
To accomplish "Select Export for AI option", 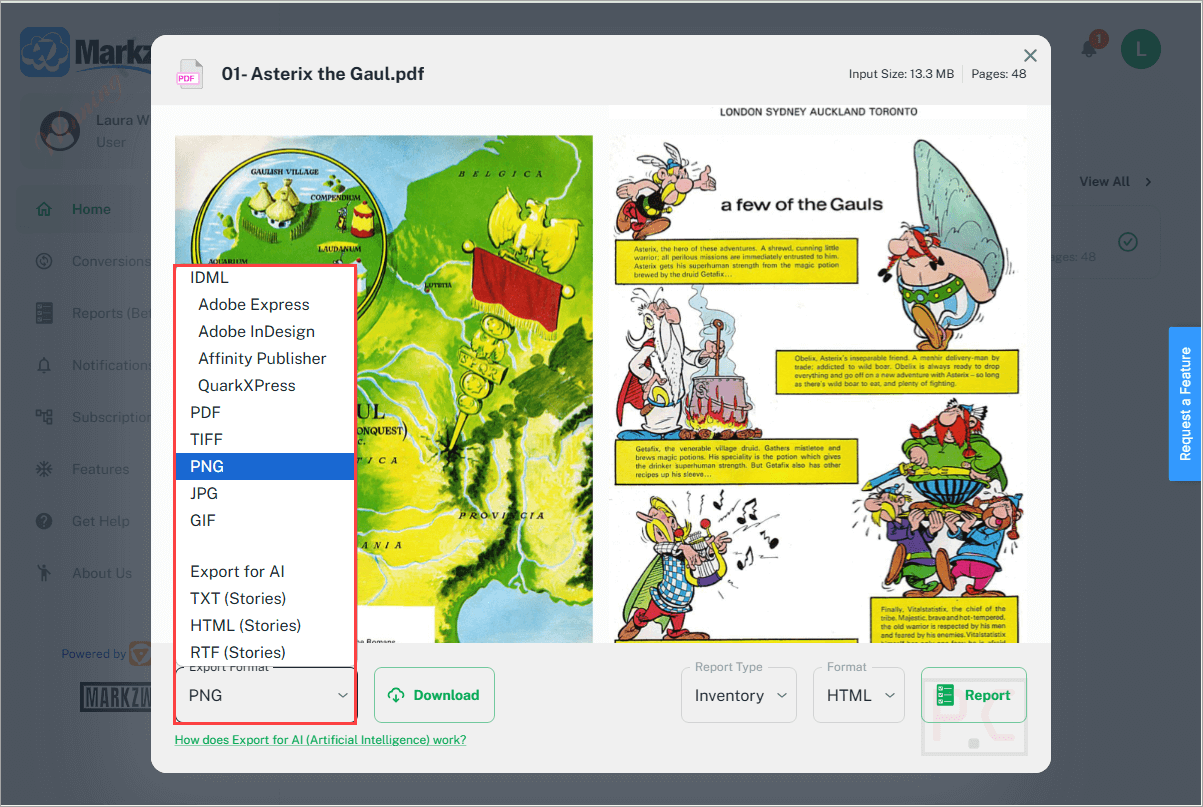I will tap(265, 571).
